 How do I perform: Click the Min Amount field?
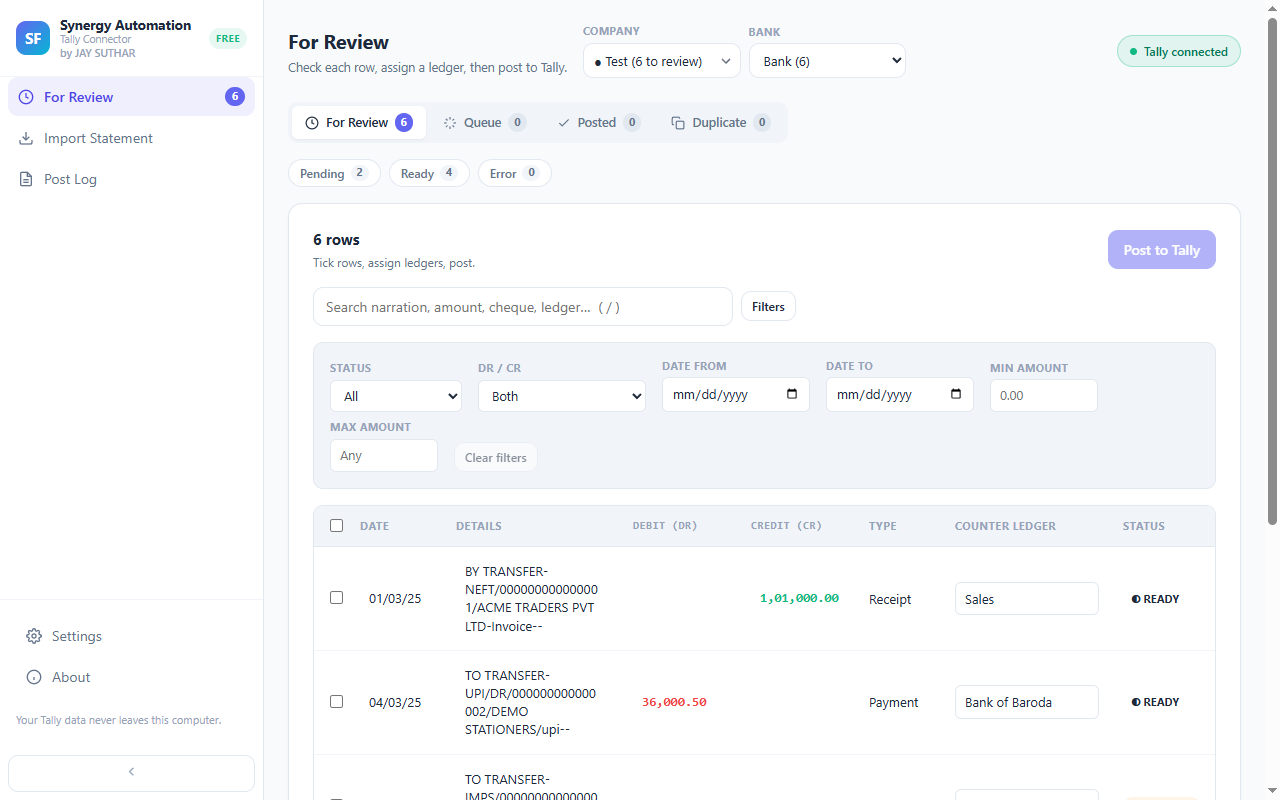(1044, 395)
